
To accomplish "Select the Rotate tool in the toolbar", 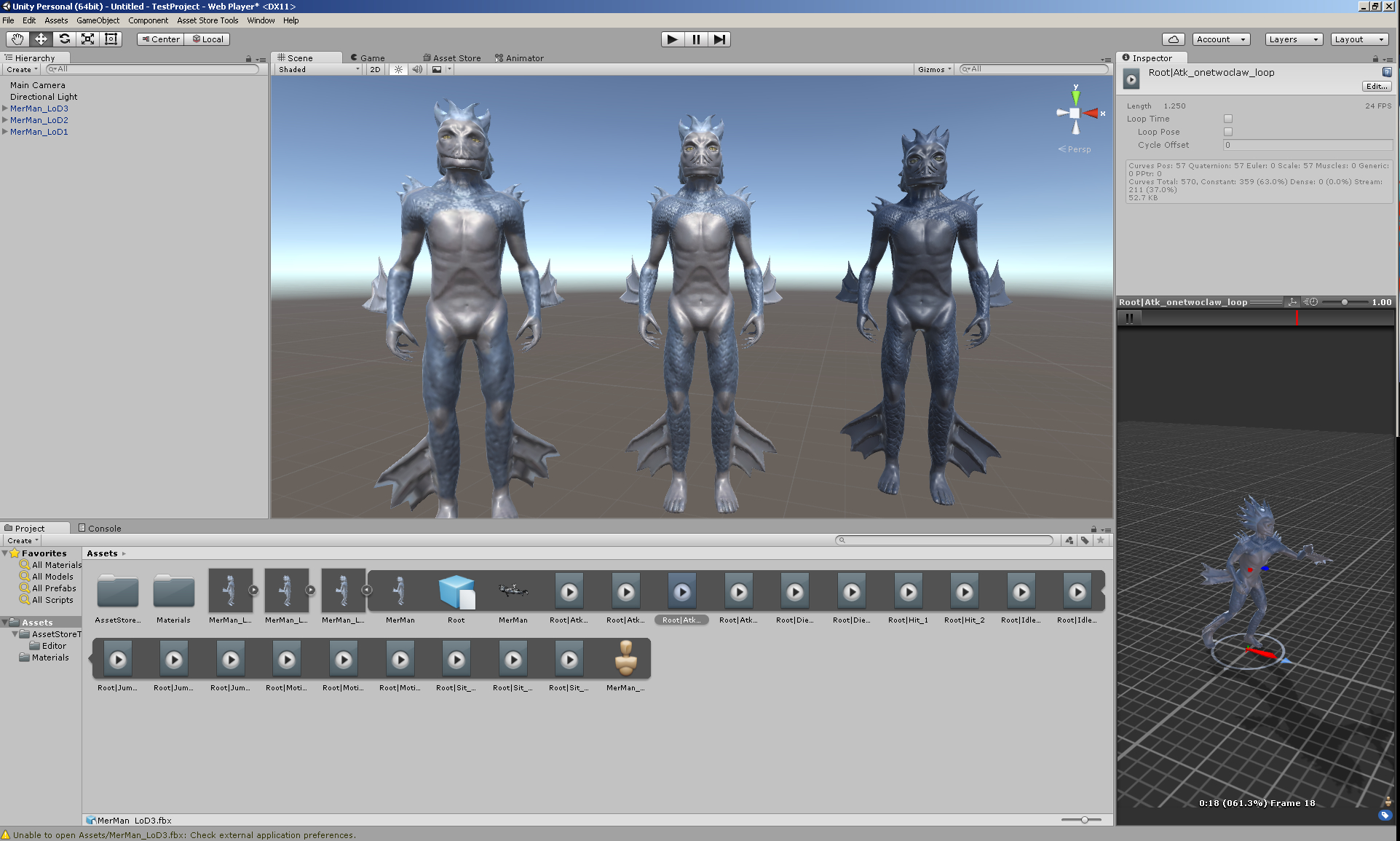I will click(64, 39).
